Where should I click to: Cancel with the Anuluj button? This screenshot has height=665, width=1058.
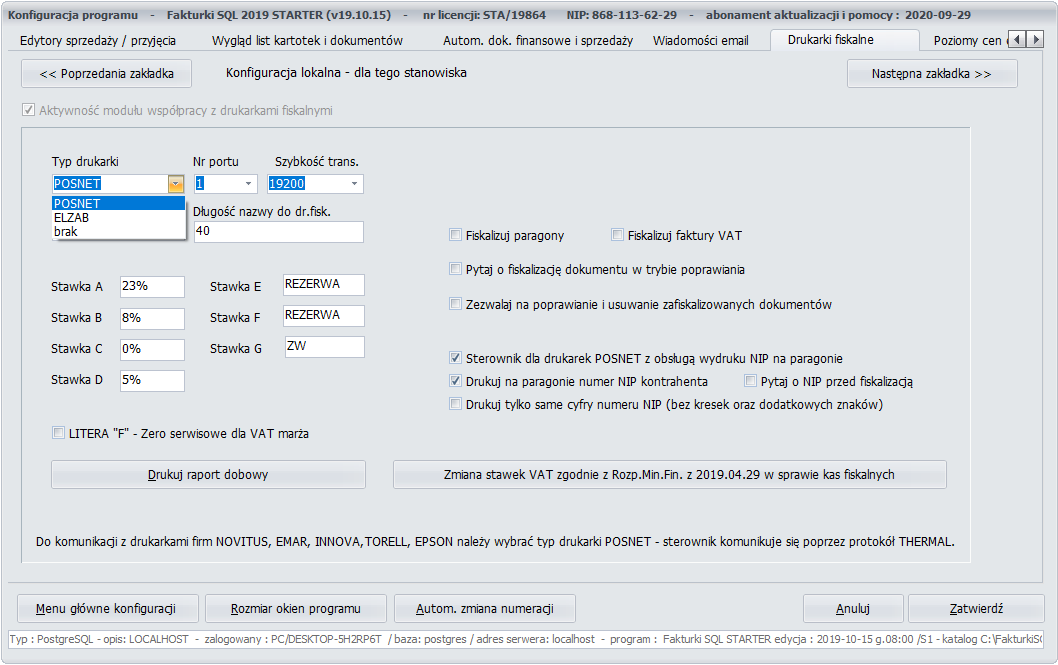point(853,608)
